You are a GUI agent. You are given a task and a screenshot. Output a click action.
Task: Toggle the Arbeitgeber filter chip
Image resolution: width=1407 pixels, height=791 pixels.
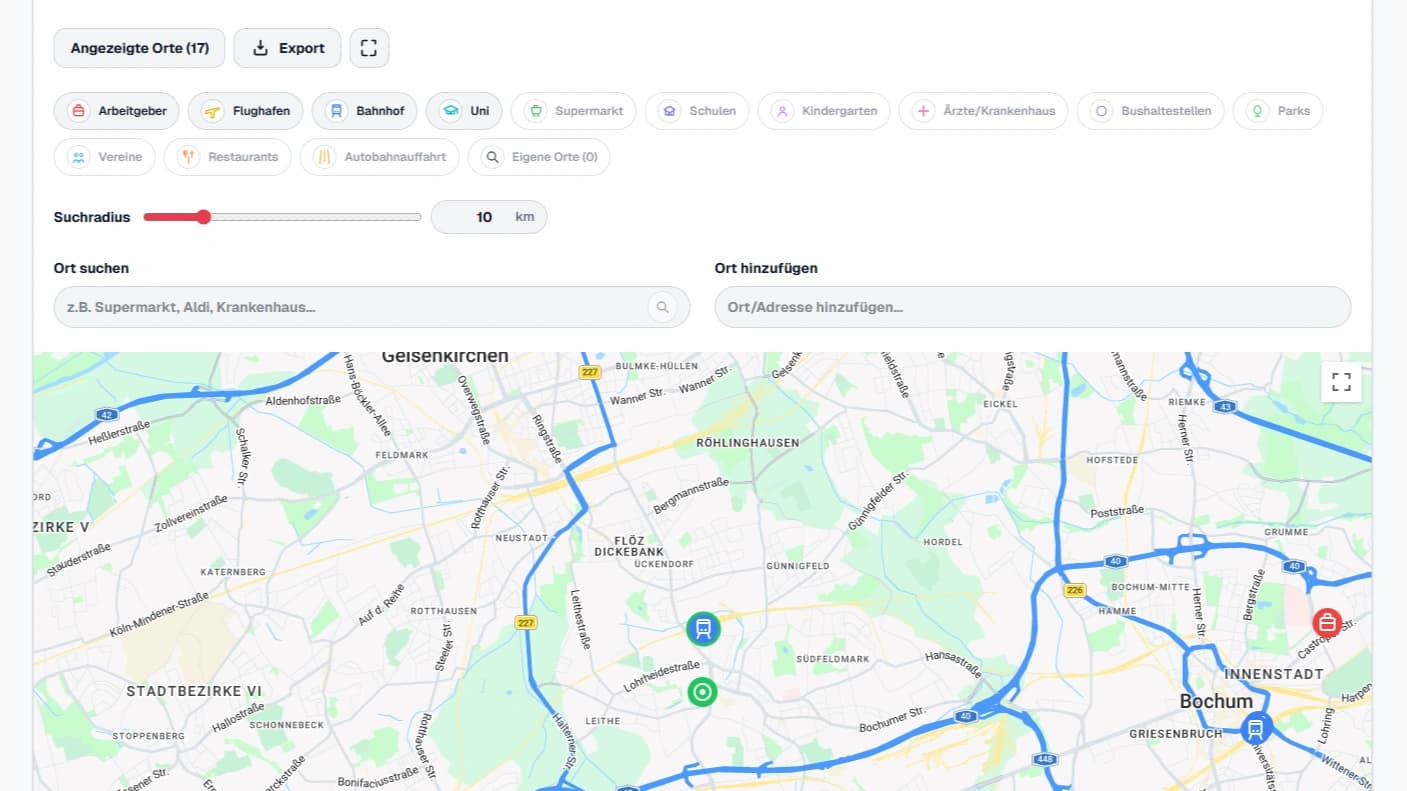tap(117, 111)
